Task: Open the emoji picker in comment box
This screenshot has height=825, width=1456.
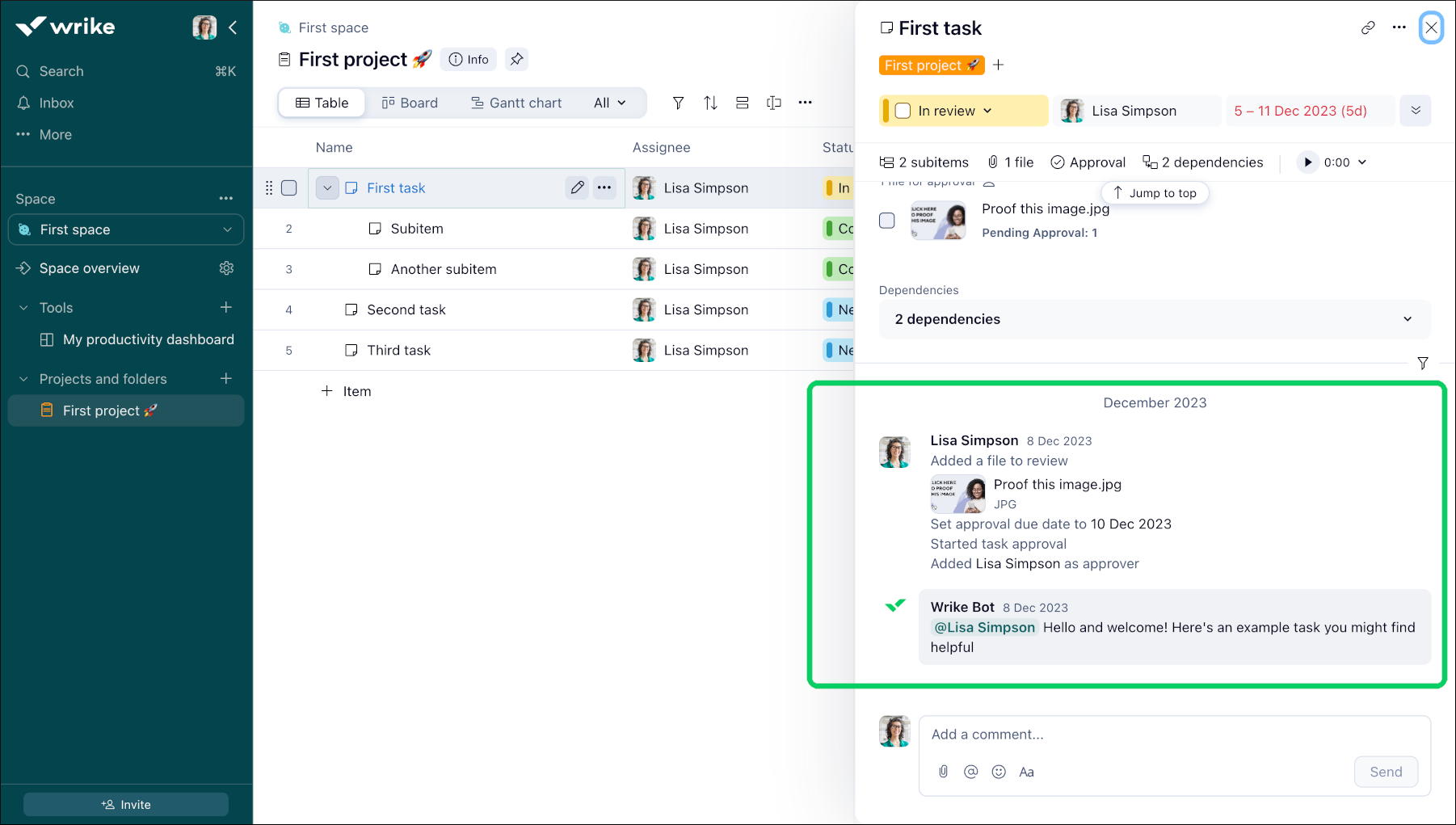Action: point(999,772)
